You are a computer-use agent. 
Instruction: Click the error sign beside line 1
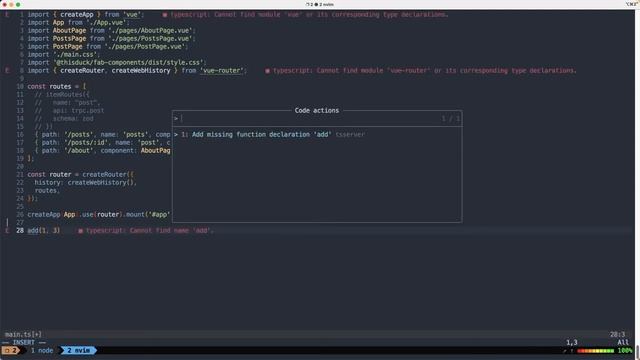(7, 14)
